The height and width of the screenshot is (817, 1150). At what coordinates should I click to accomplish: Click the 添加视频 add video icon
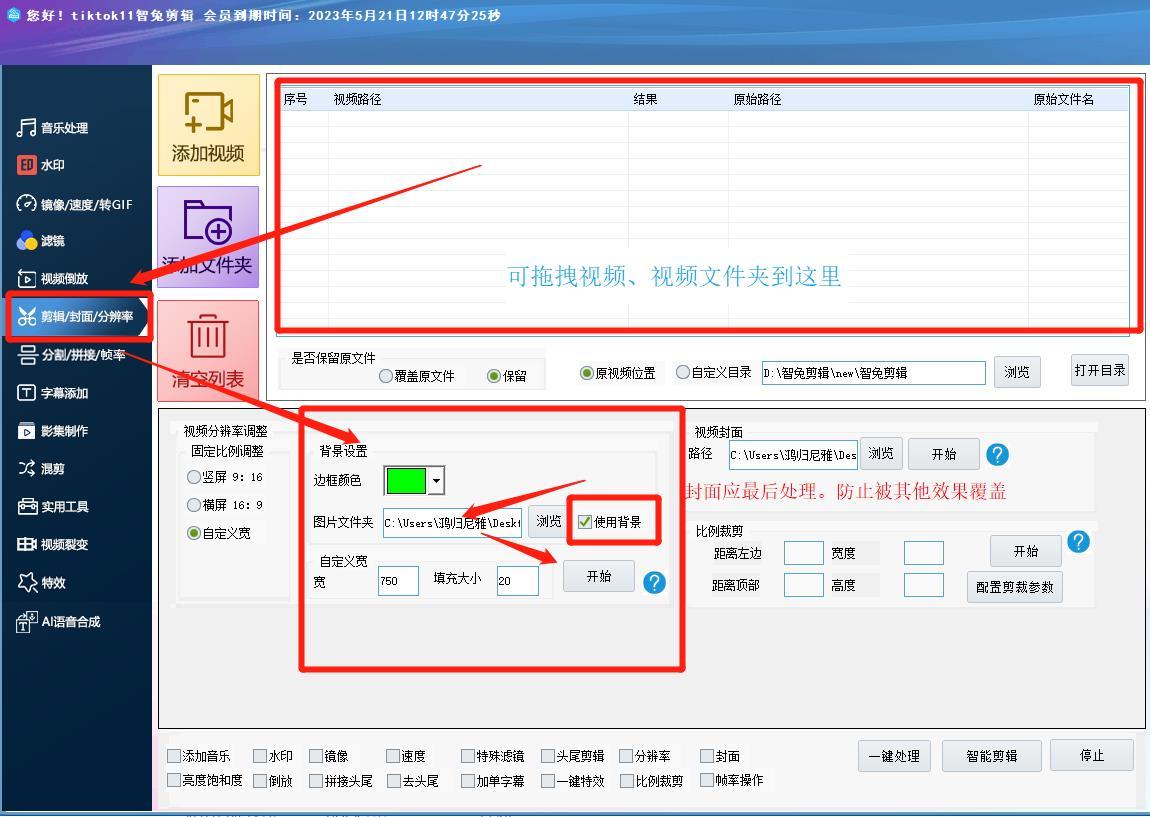[x=208, y=124]
